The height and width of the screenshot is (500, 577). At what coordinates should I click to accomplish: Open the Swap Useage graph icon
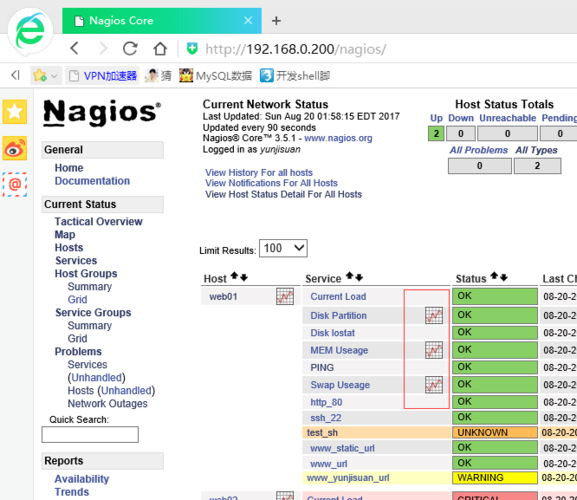[434, 385]
